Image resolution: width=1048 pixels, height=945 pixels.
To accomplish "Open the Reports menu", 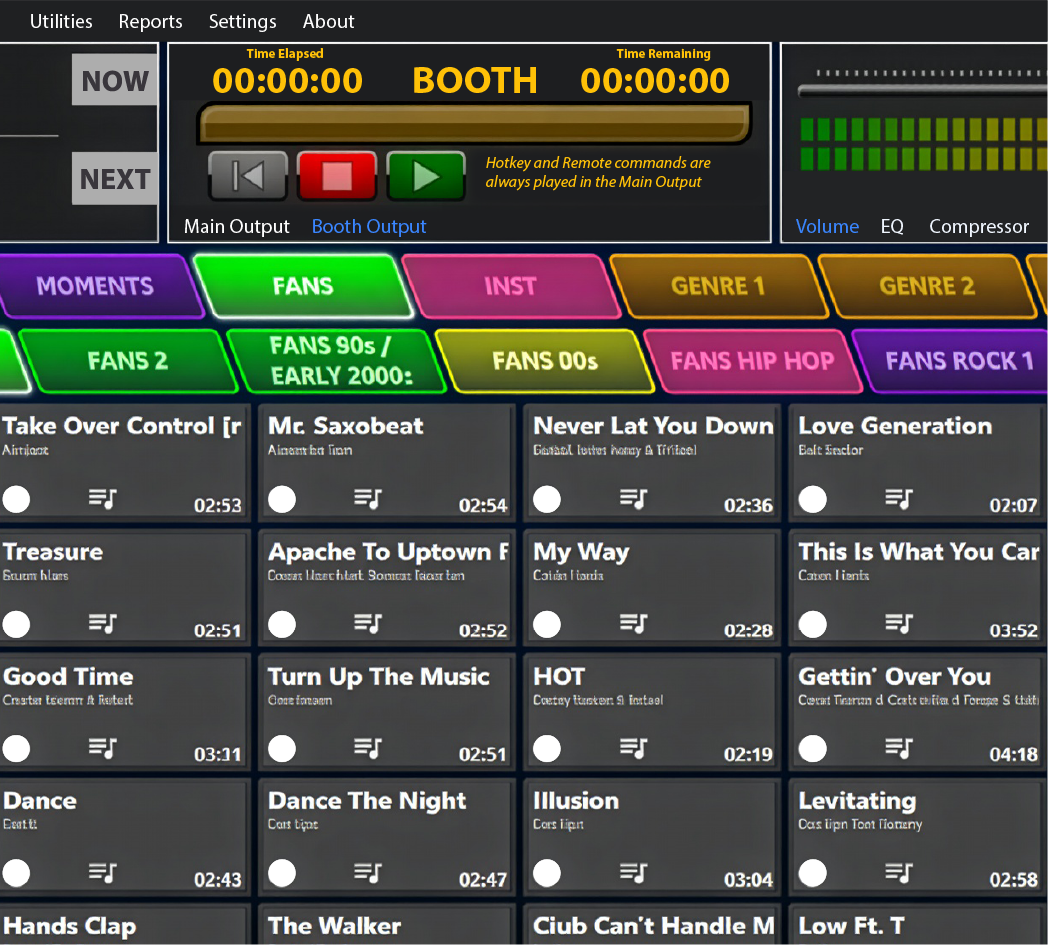I will pyautogui.click(x=150, y=21).
